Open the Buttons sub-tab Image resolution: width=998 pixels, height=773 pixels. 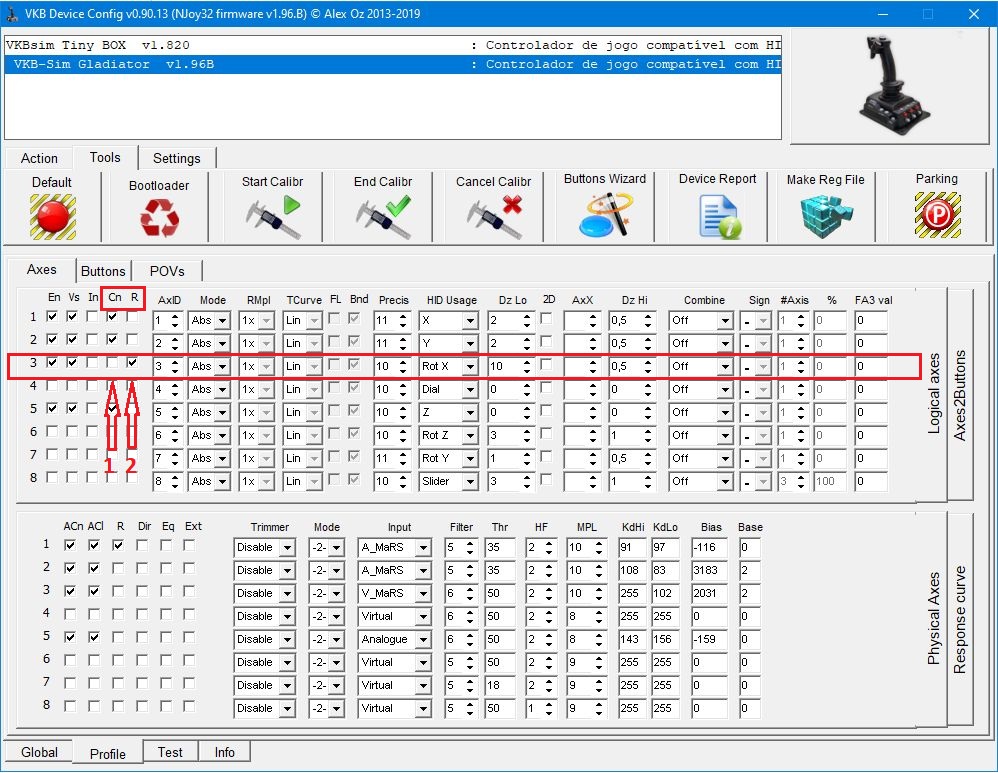(x=103, y=271)
